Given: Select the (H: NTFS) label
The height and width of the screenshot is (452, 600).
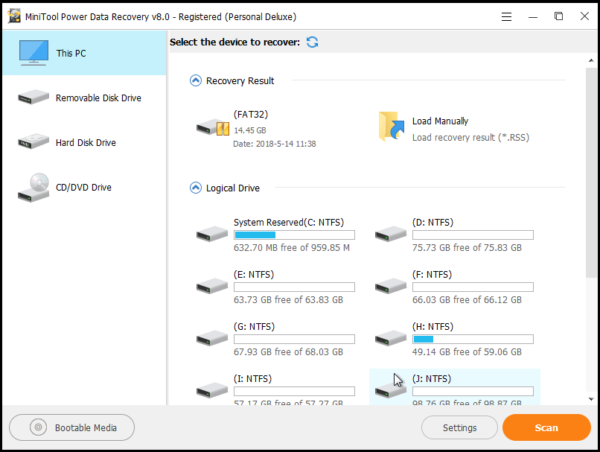Looking at the screenshot, I should coord(433,326).
